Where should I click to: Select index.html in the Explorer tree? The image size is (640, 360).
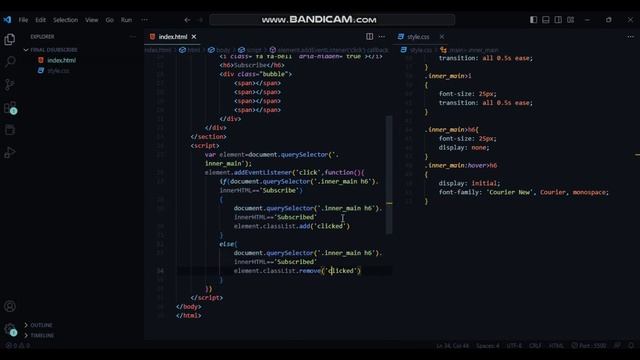(61, 60)
